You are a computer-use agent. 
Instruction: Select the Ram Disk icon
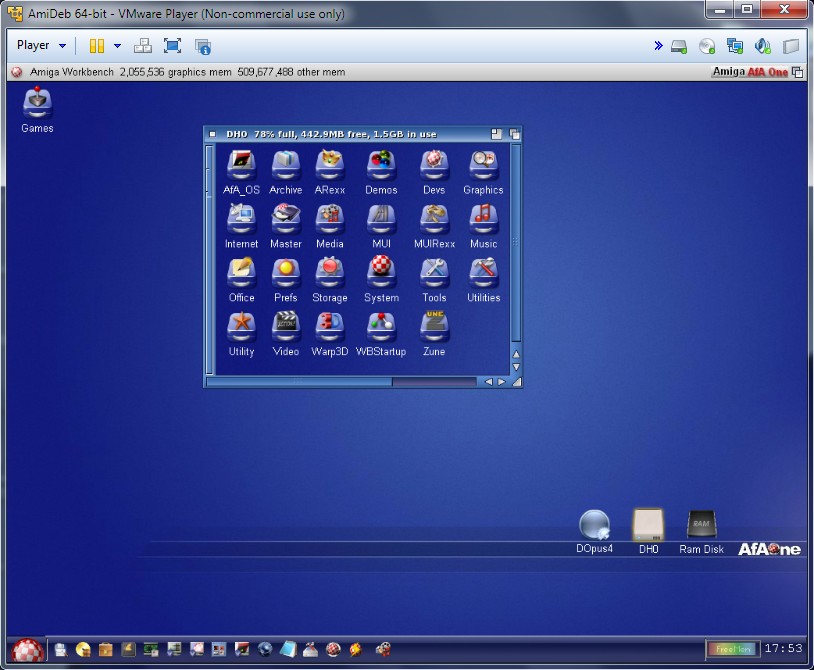coord(701,525)
